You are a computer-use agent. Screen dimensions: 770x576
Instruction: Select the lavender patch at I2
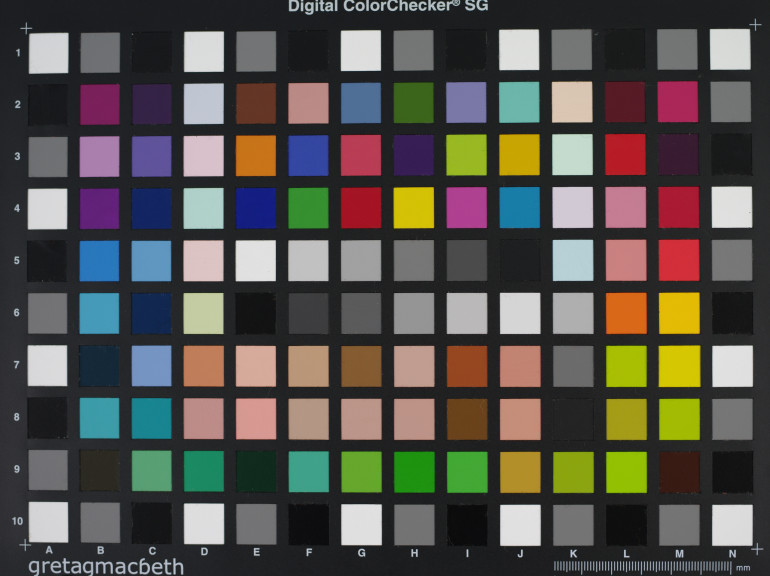[466, 102]
